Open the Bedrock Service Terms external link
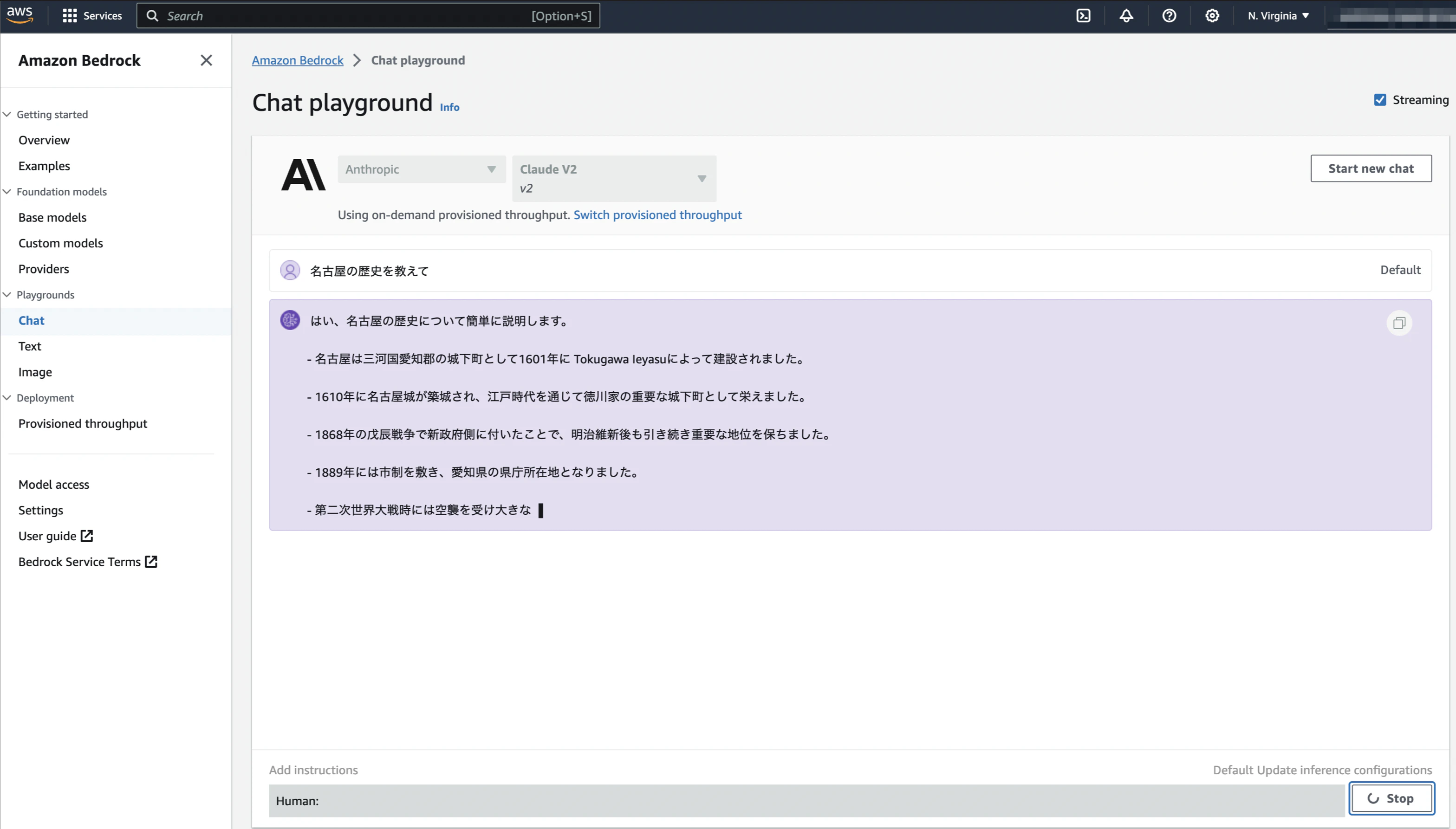Viewport: 1456px width, 829px height. pyautogui.click(x=88, y=561)
